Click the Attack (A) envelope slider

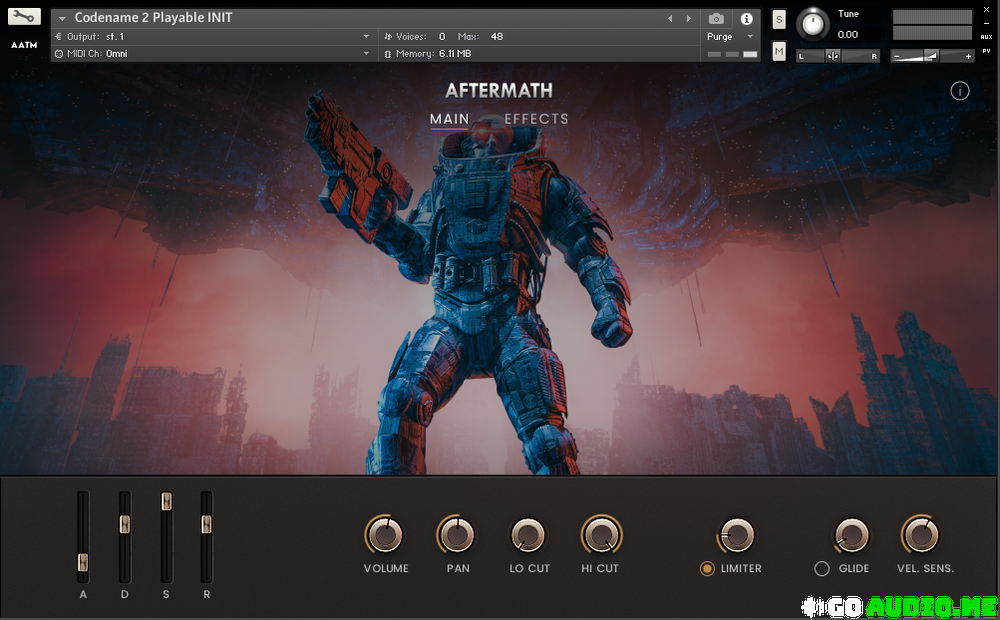pos(83,563)
